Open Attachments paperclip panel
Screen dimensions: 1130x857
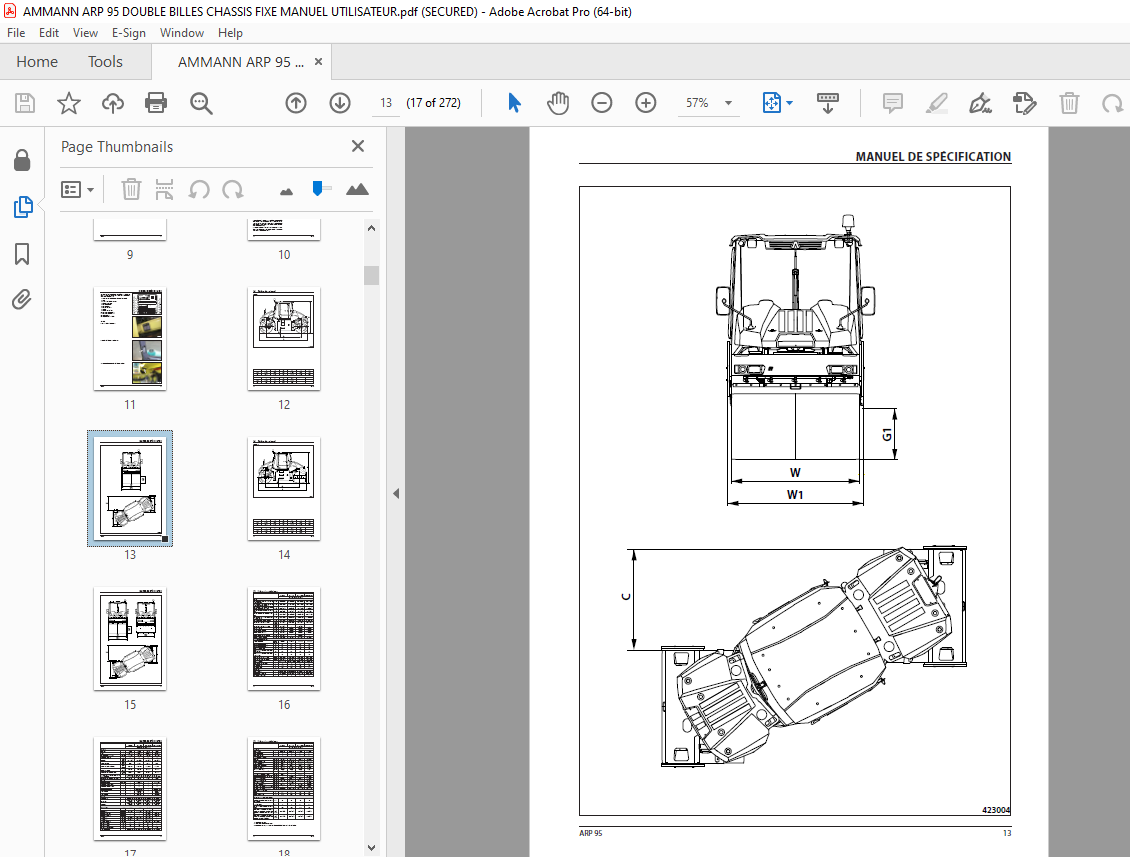click(x=22, y=299)
